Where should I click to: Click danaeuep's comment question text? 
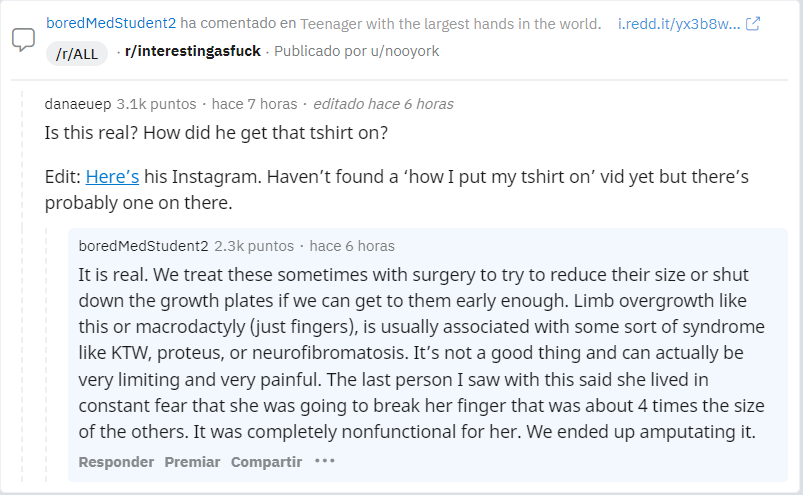point(216,132)
